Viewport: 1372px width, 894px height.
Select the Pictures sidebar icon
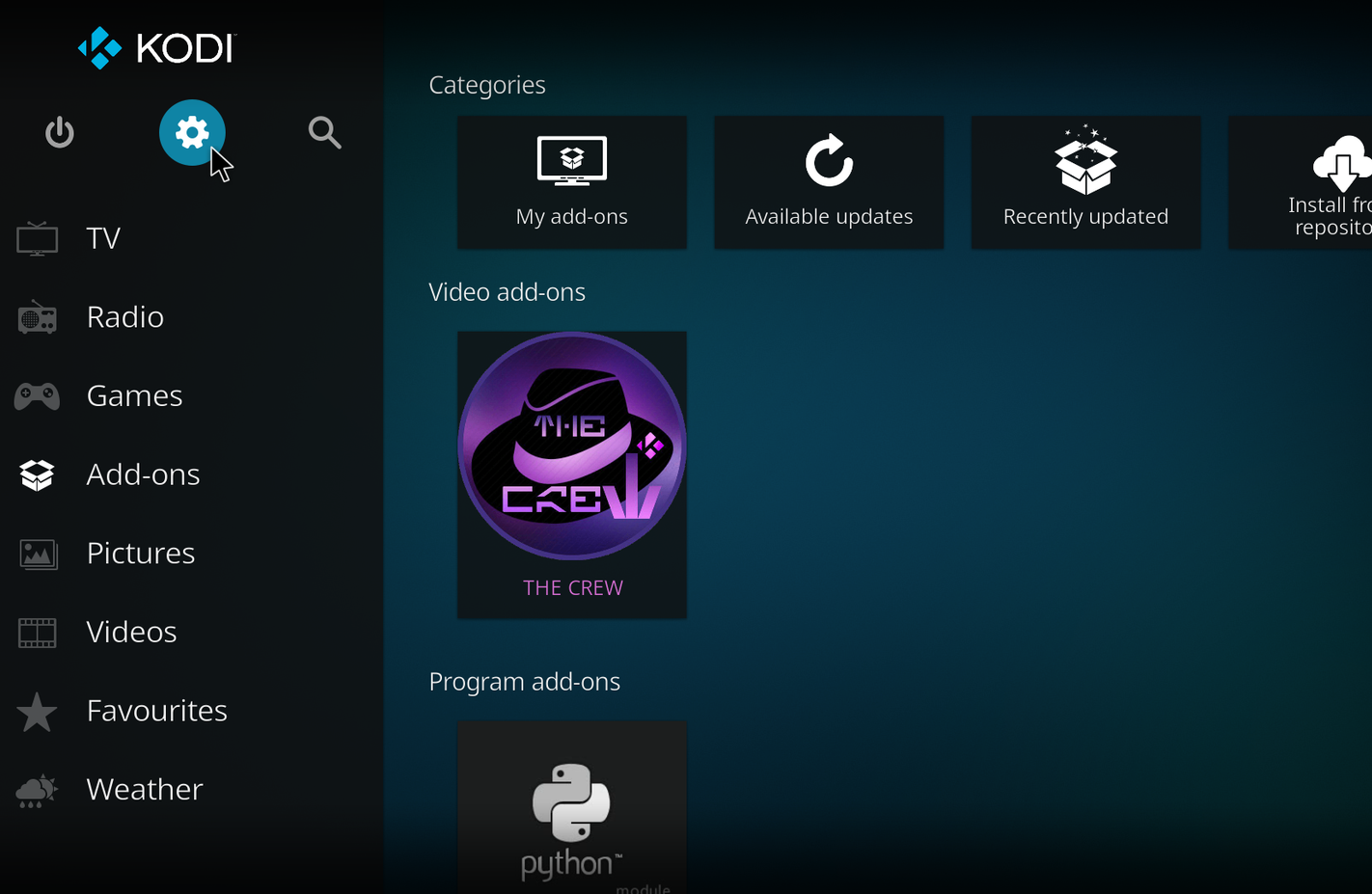tap(37, 554)
